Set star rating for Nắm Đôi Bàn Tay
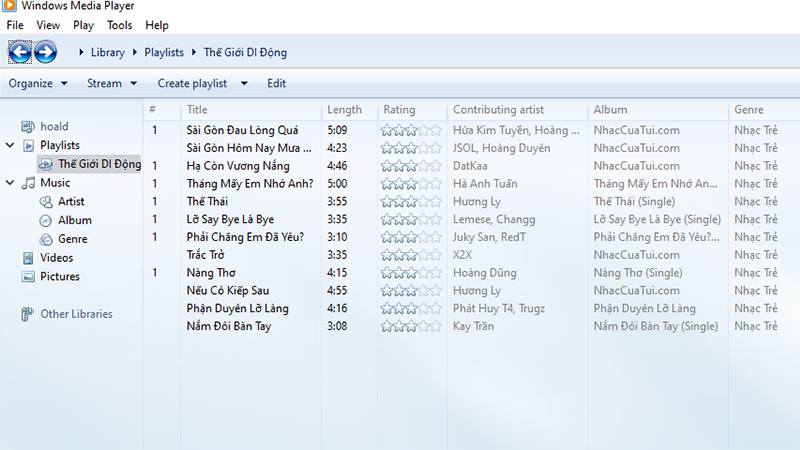Viewport: 800px width, 450px height. [x=411, y=326]
